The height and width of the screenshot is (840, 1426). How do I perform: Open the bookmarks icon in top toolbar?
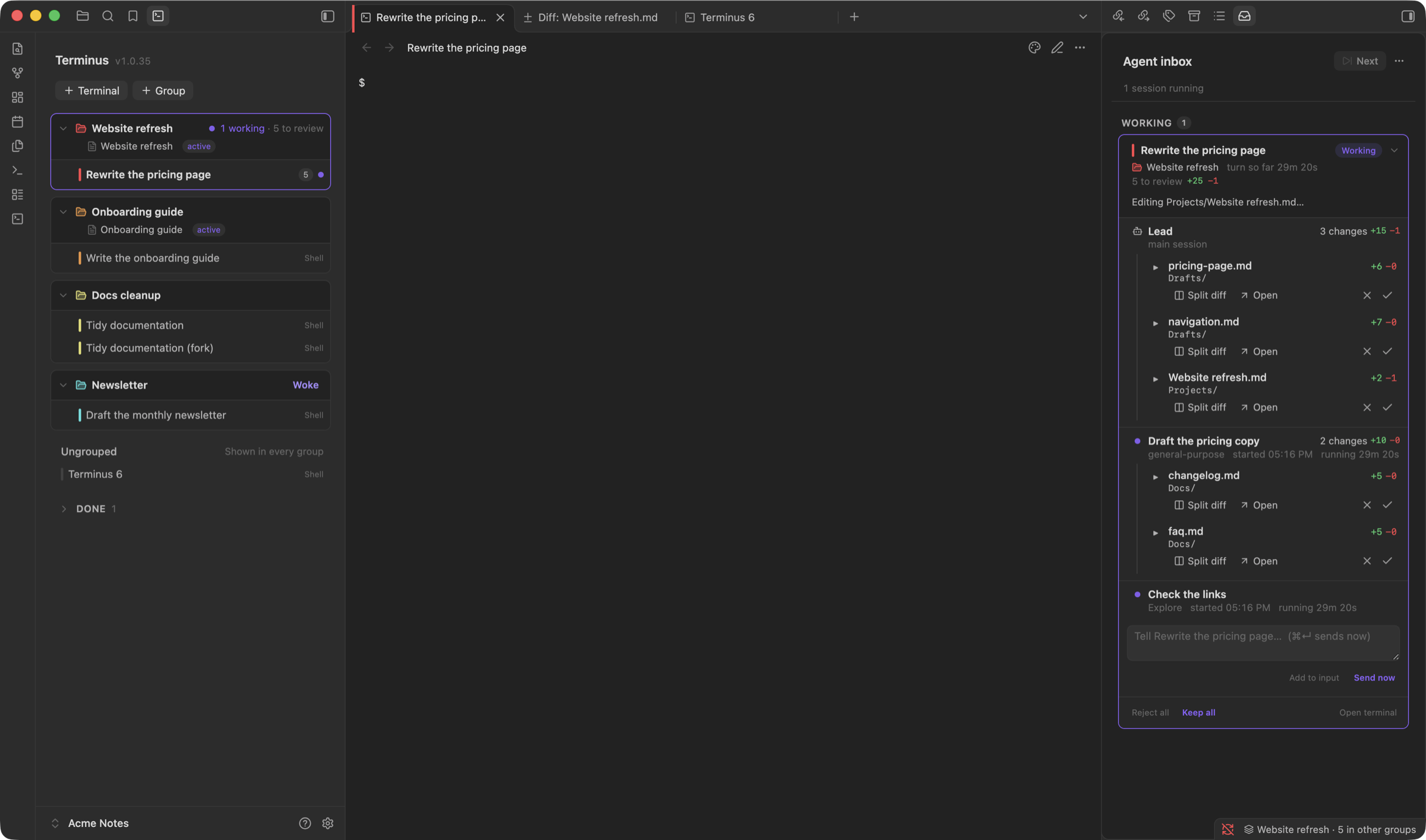[x=132, y=16]
